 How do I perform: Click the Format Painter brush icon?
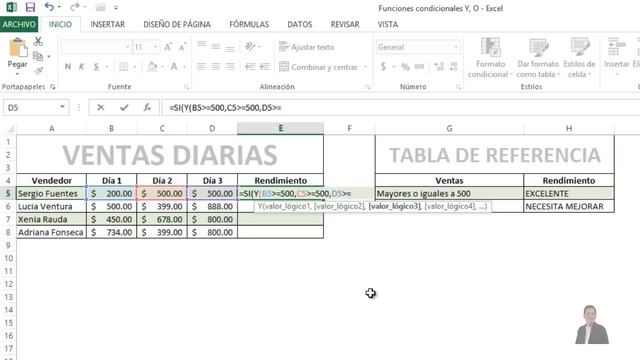pyautogui.click(x=39, y=71)
